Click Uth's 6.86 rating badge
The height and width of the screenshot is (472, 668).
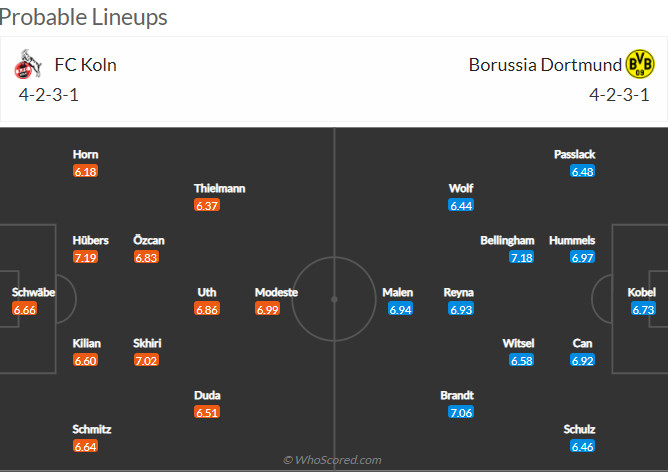click(207, 310)
